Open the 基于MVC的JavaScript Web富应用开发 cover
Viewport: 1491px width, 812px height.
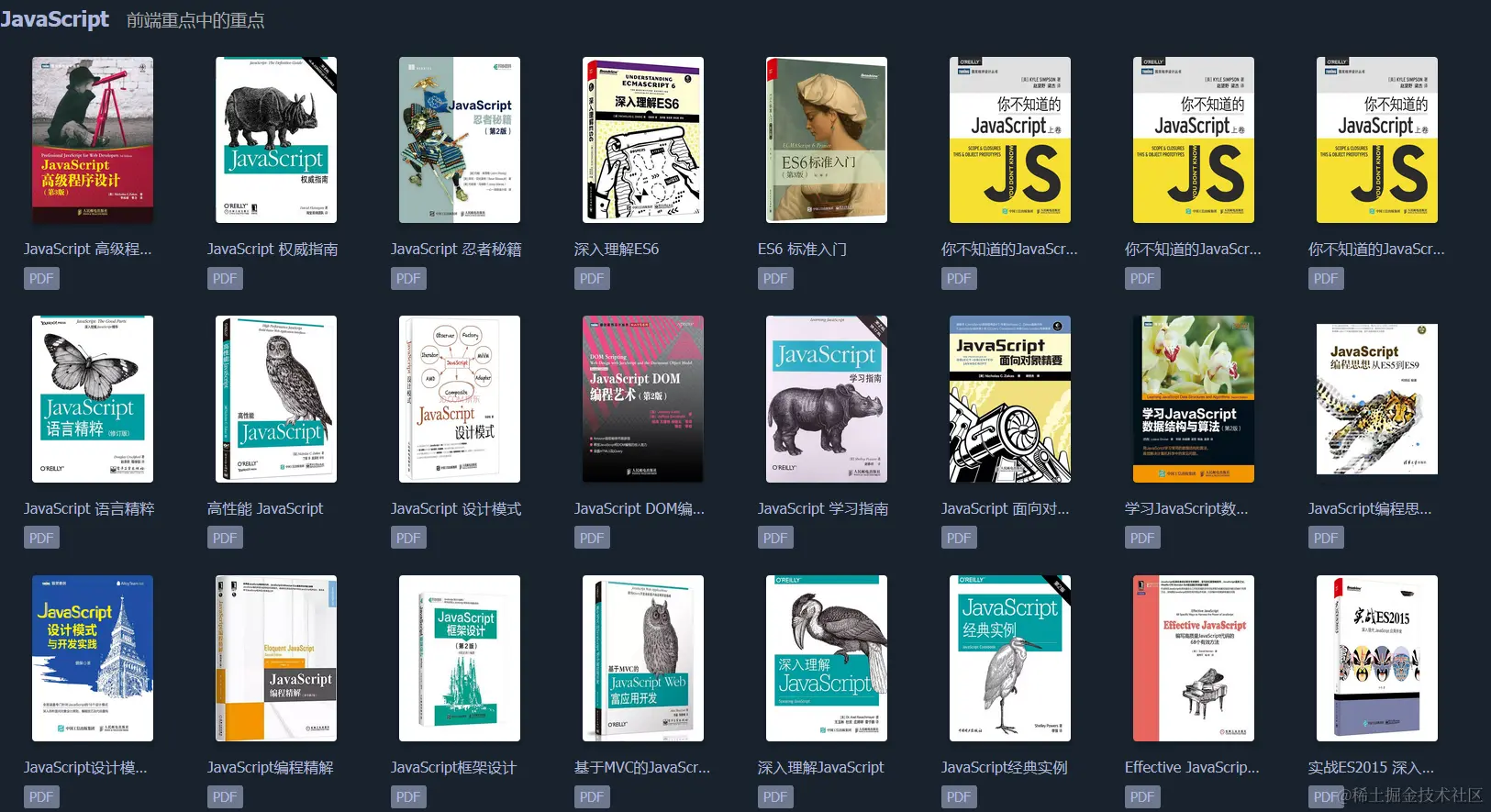coord(643,658)
